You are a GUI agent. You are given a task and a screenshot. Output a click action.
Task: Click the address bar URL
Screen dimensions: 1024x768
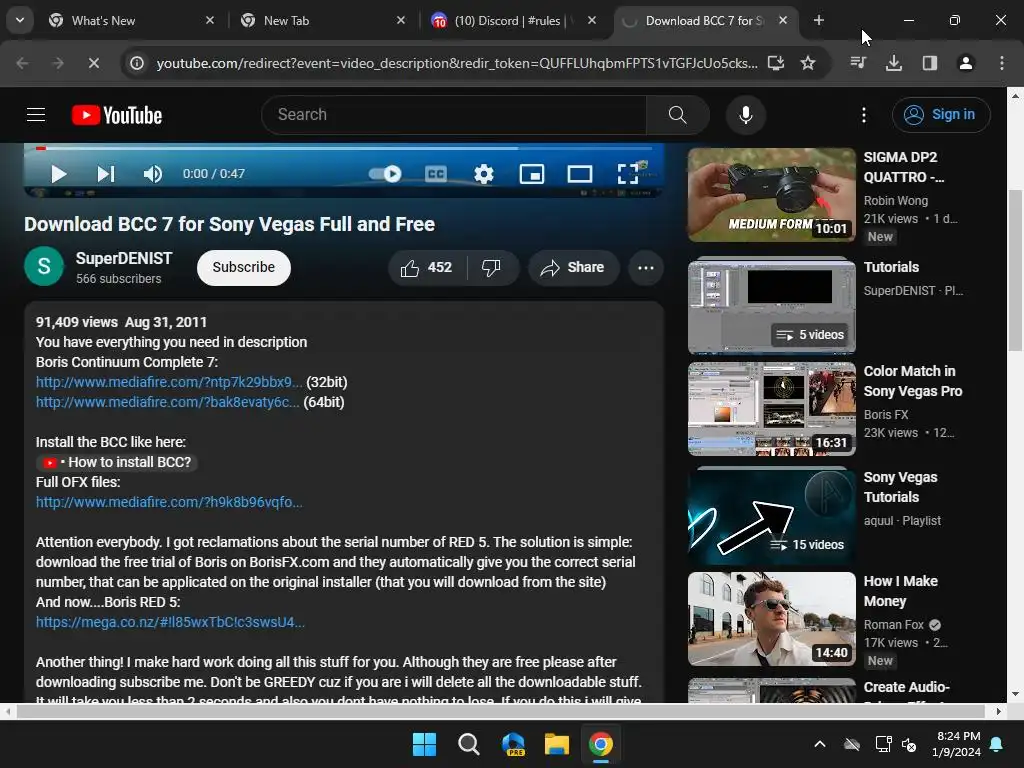pos(456,63)
